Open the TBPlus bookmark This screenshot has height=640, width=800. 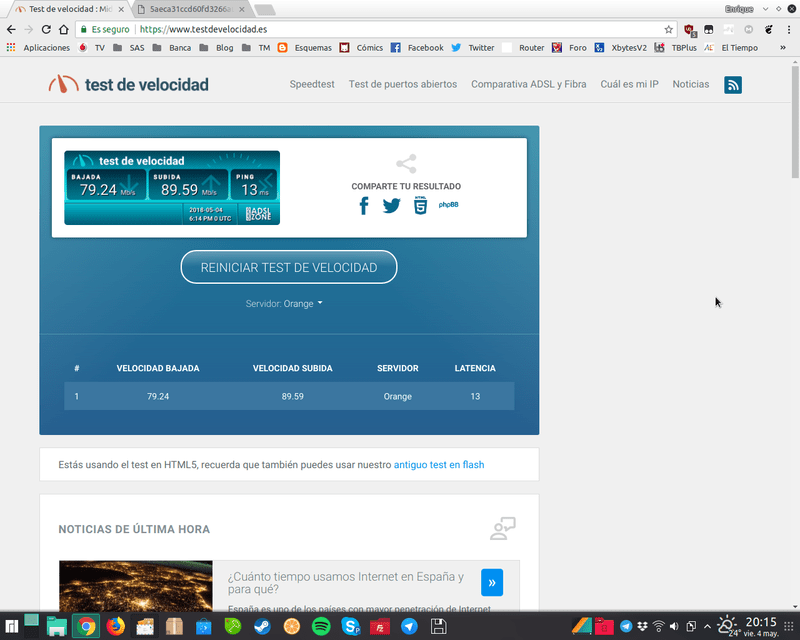[676, 47]
